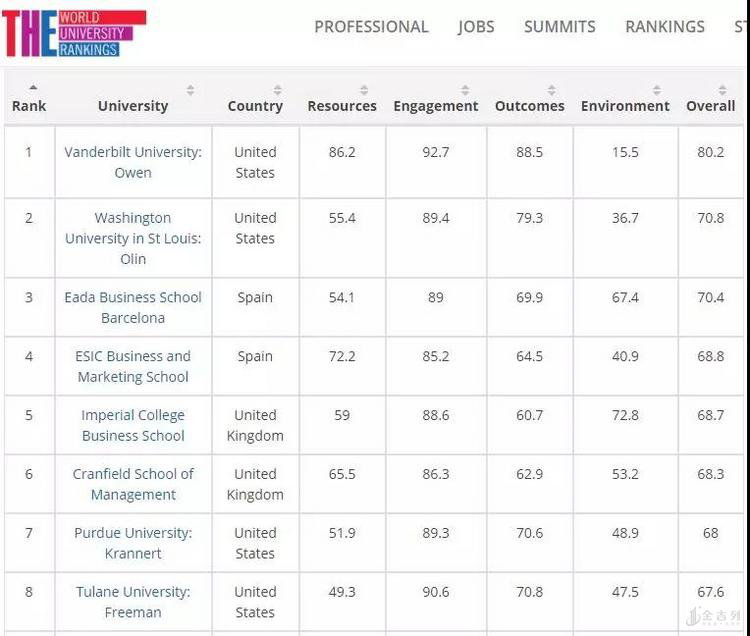Visit Eada Business School Barcelona page

(x=133, y=307)
